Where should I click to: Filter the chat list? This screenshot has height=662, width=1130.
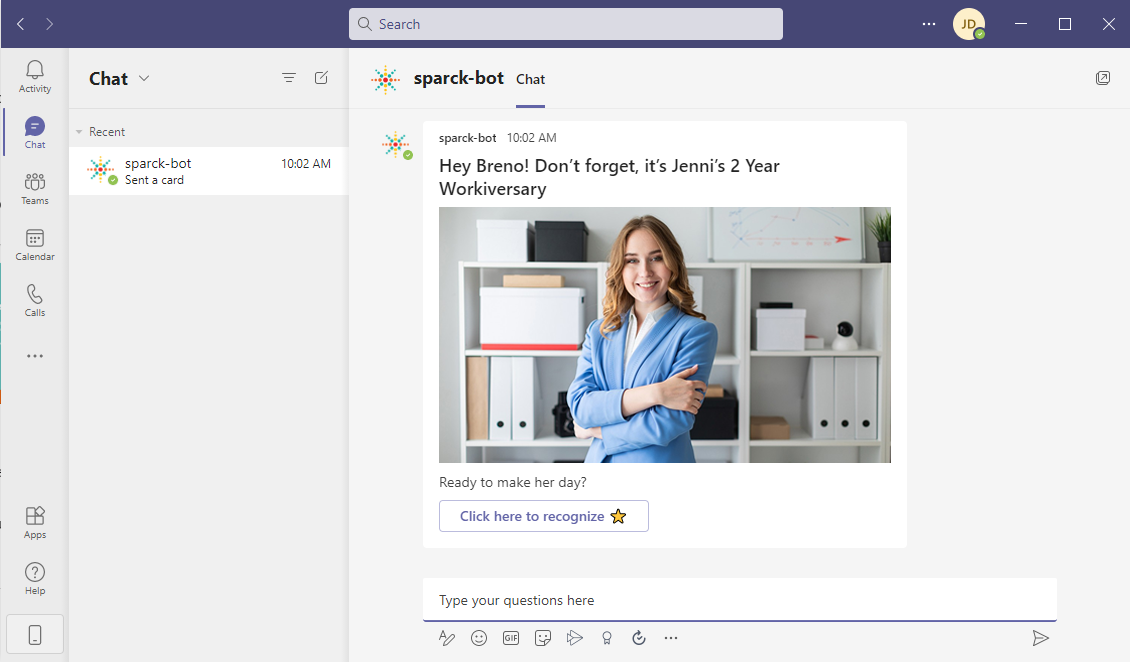(x=289, y=78)
